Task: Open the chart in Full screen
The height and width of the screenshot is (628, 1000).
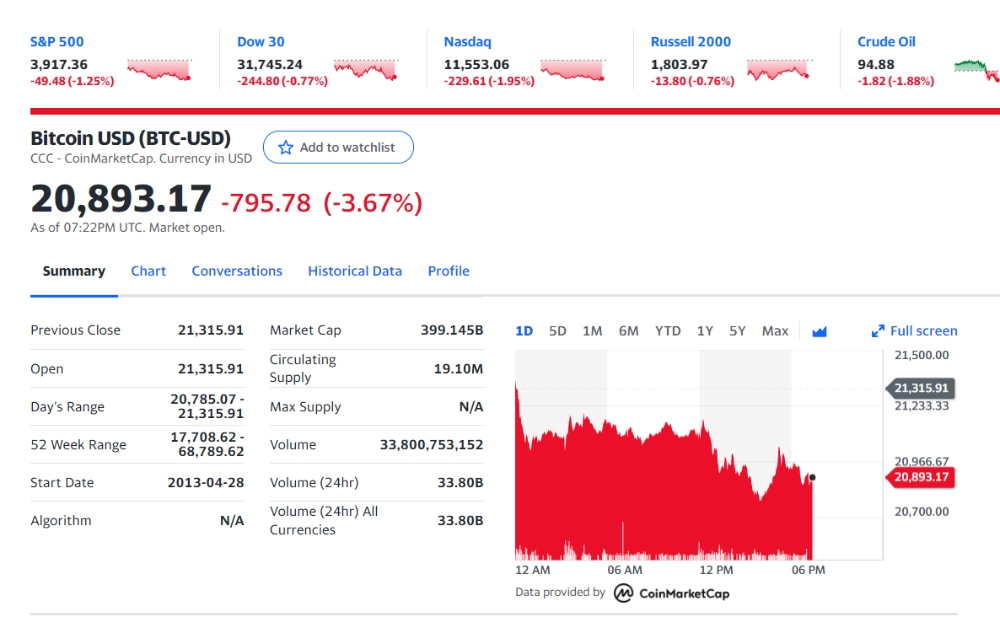Action: pyautogui.click(x=915, y=331)
